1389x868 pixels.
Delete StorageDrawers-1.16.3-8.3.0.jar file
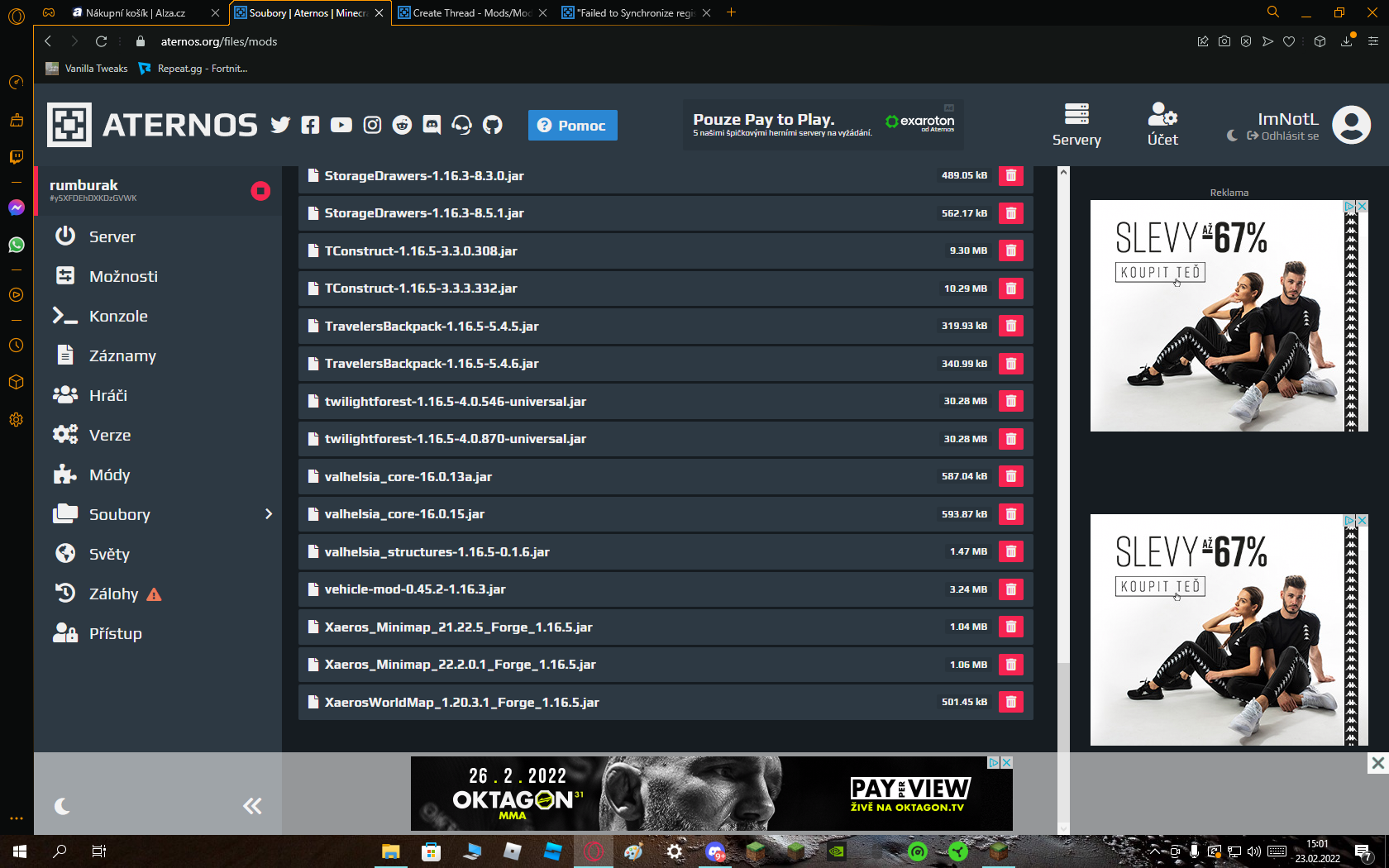click(1010, 175)
